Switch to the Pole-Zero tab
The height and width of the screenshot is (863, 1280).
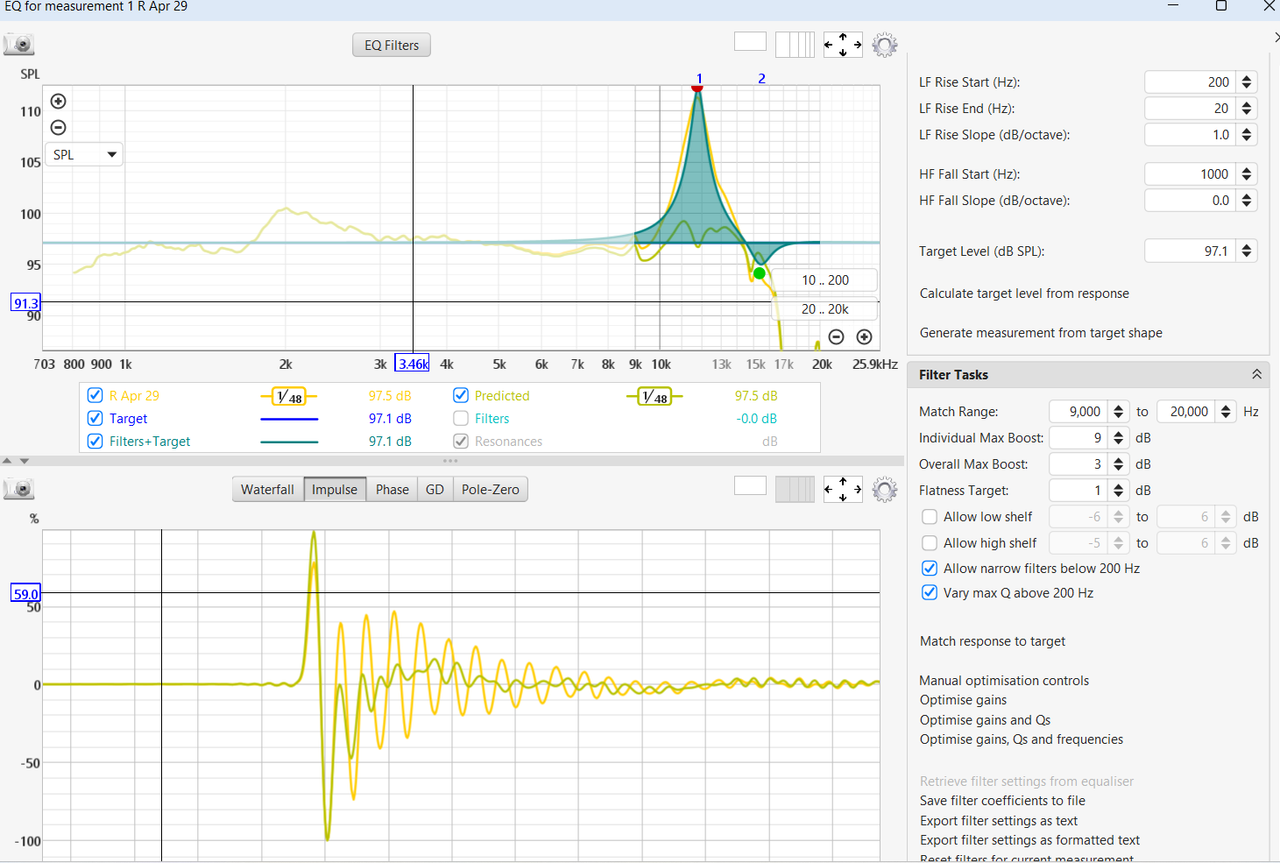490,490
